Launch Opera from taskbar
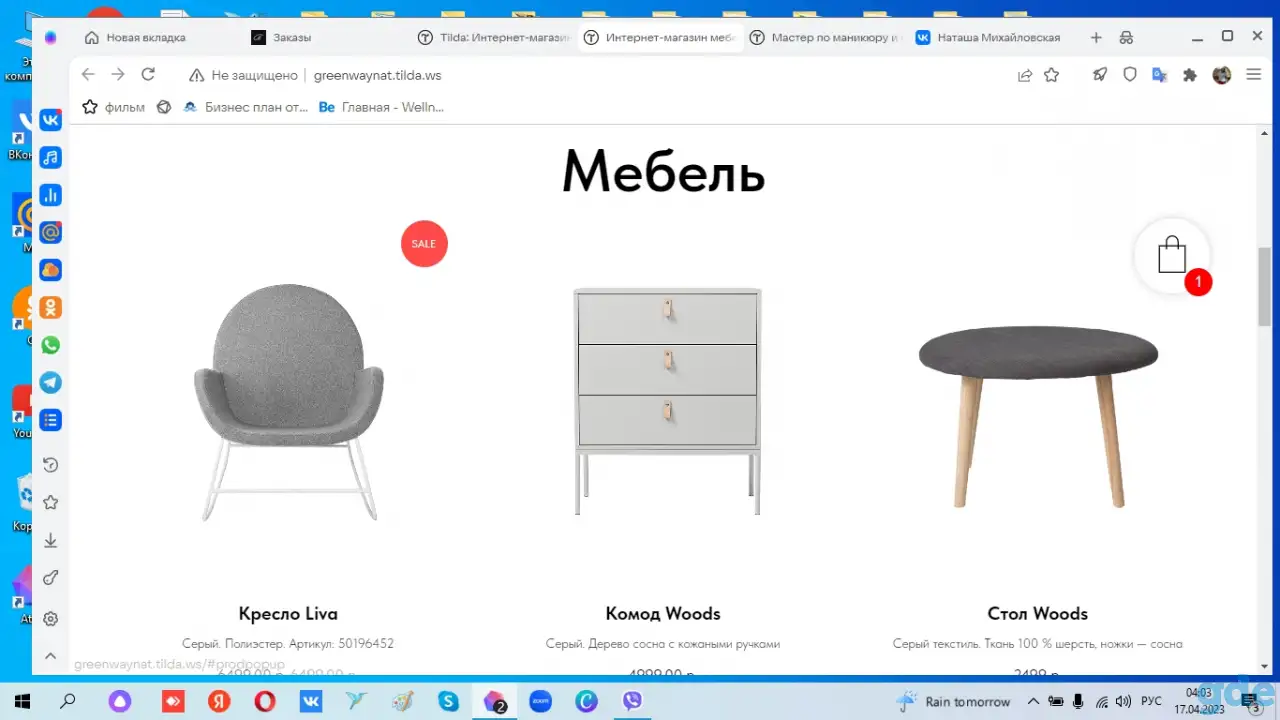 [265, 701]
